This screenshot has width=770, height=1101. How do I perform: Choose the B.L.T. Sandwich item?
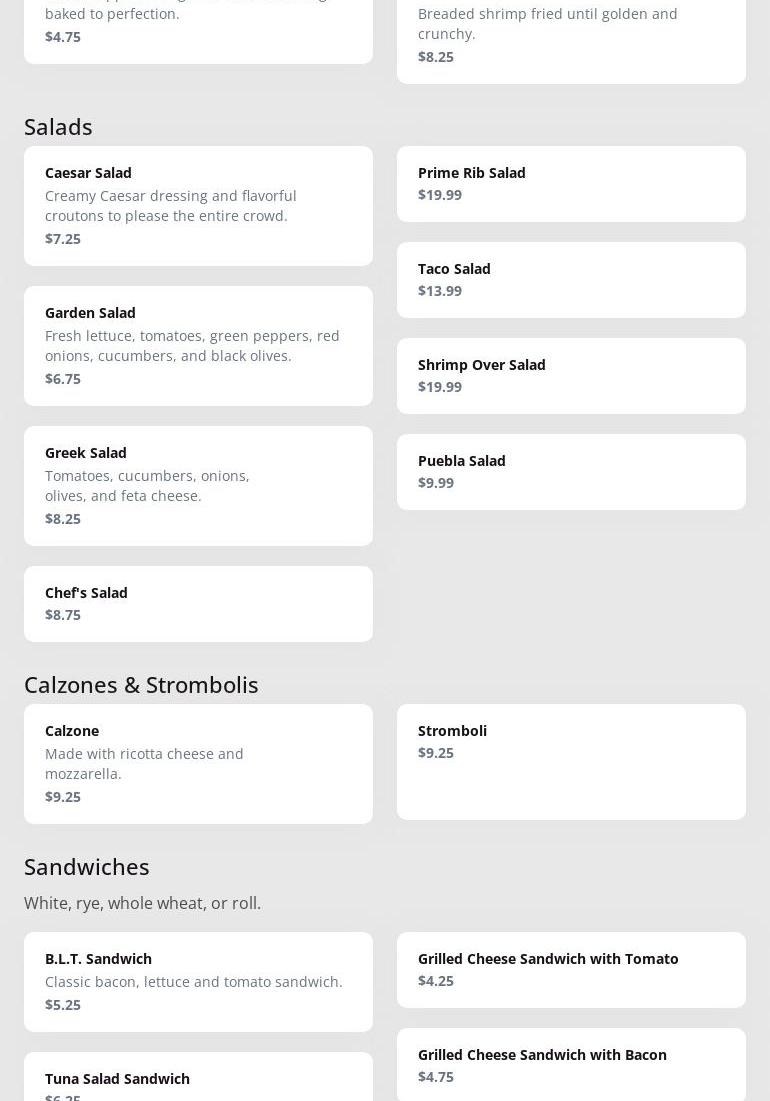[198, 981]
